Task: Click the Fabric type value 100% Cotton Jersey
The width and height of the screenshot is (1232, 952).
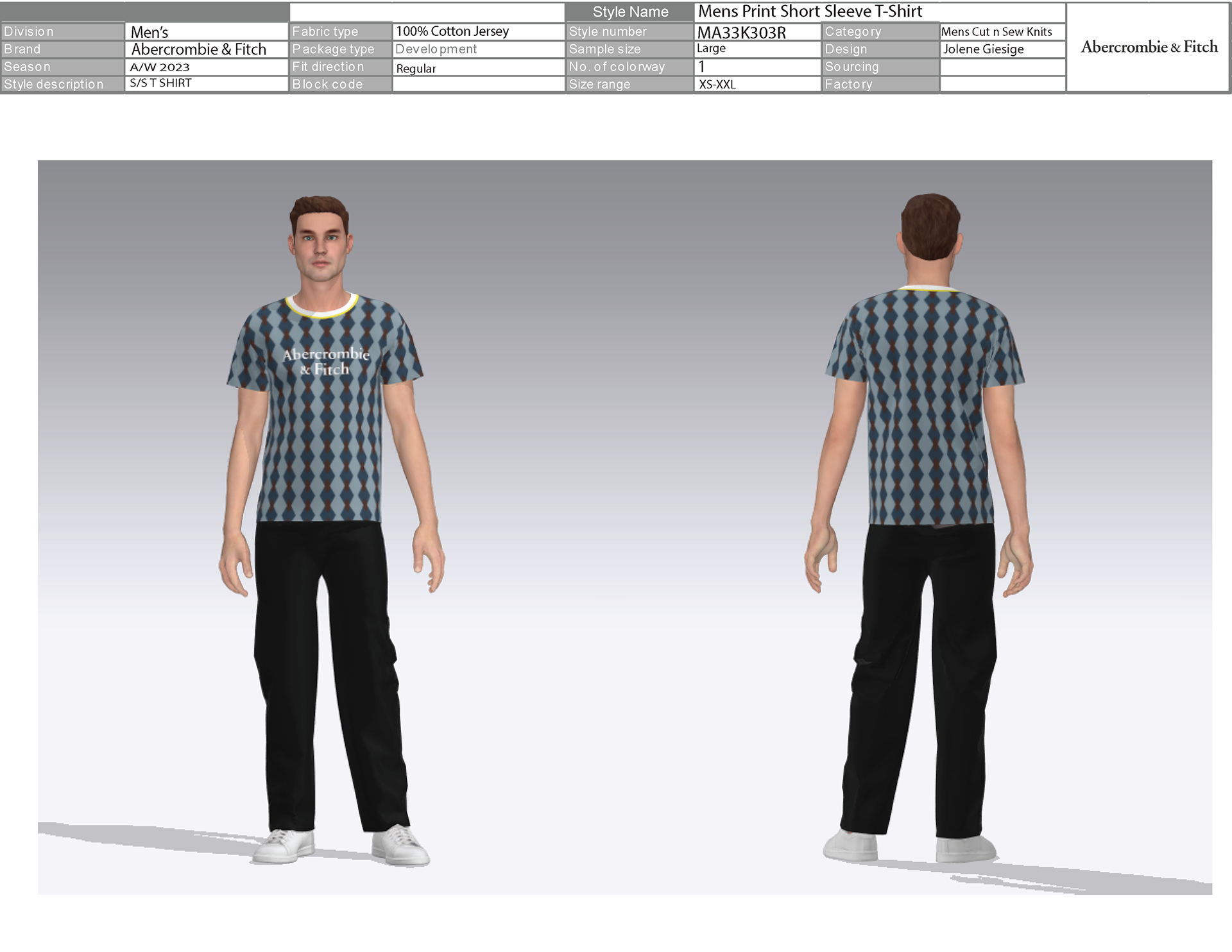Action: click(452, 31)
